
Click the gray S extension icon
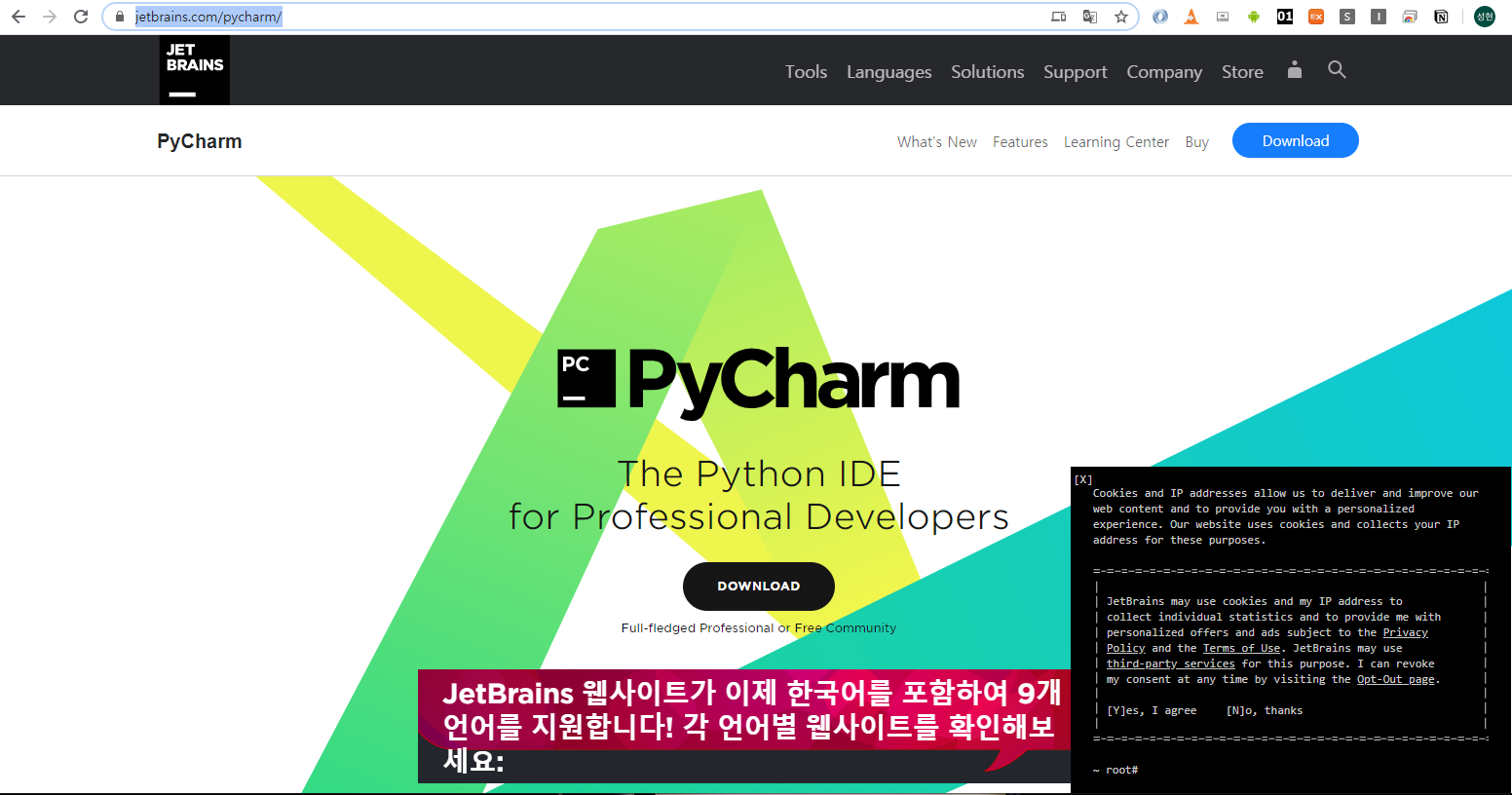click(1347, 17)
